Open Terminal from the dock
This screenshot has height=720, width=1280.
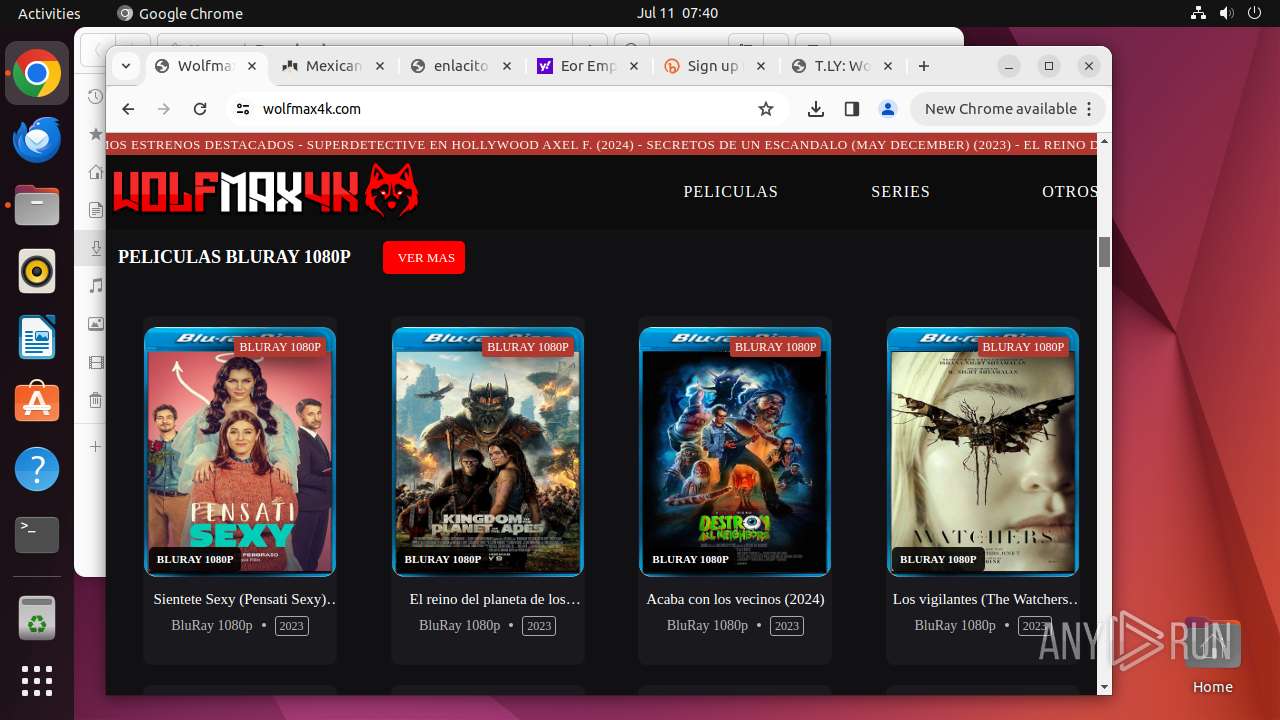point(37,535)
